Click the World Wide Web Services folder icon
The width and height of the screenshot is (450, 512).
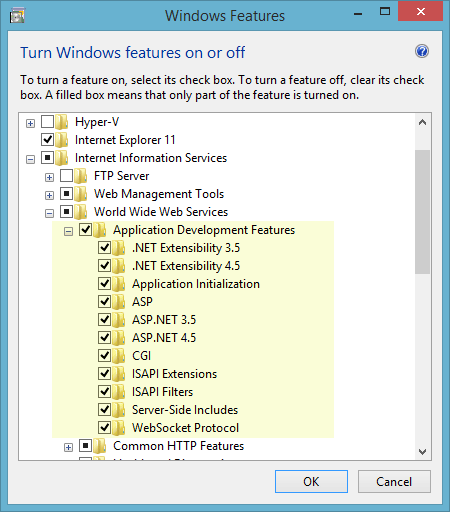coord(81,212)
